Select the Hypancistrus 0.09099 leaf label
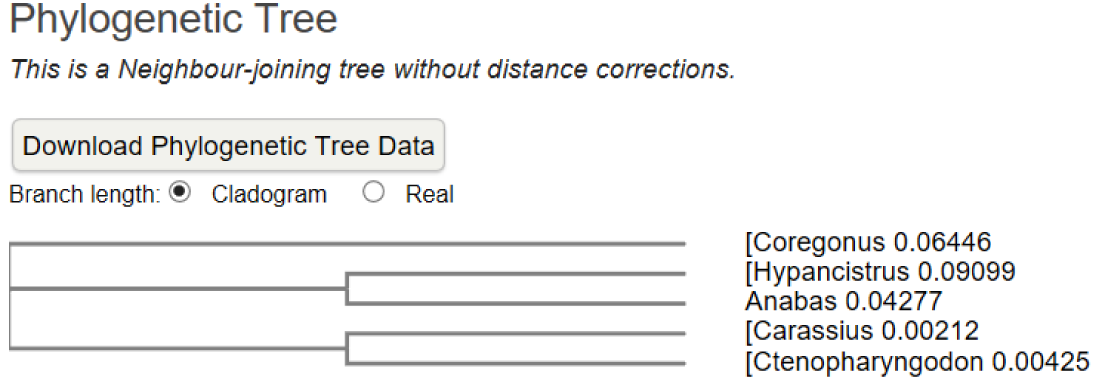The image size is (1100, 389). (x=880, y=272)
